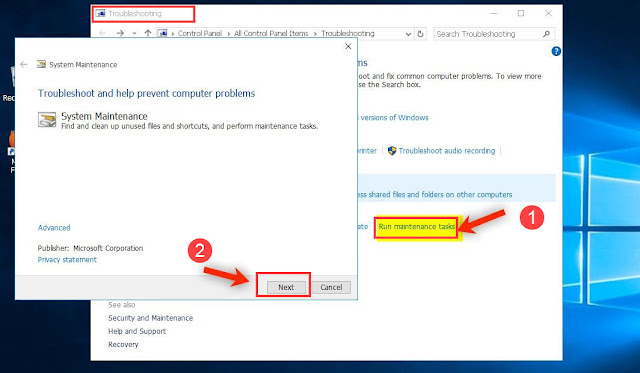Expand the address bar history dropdown
This screenshot has height=373, width=640.
(x=408, y=34)
